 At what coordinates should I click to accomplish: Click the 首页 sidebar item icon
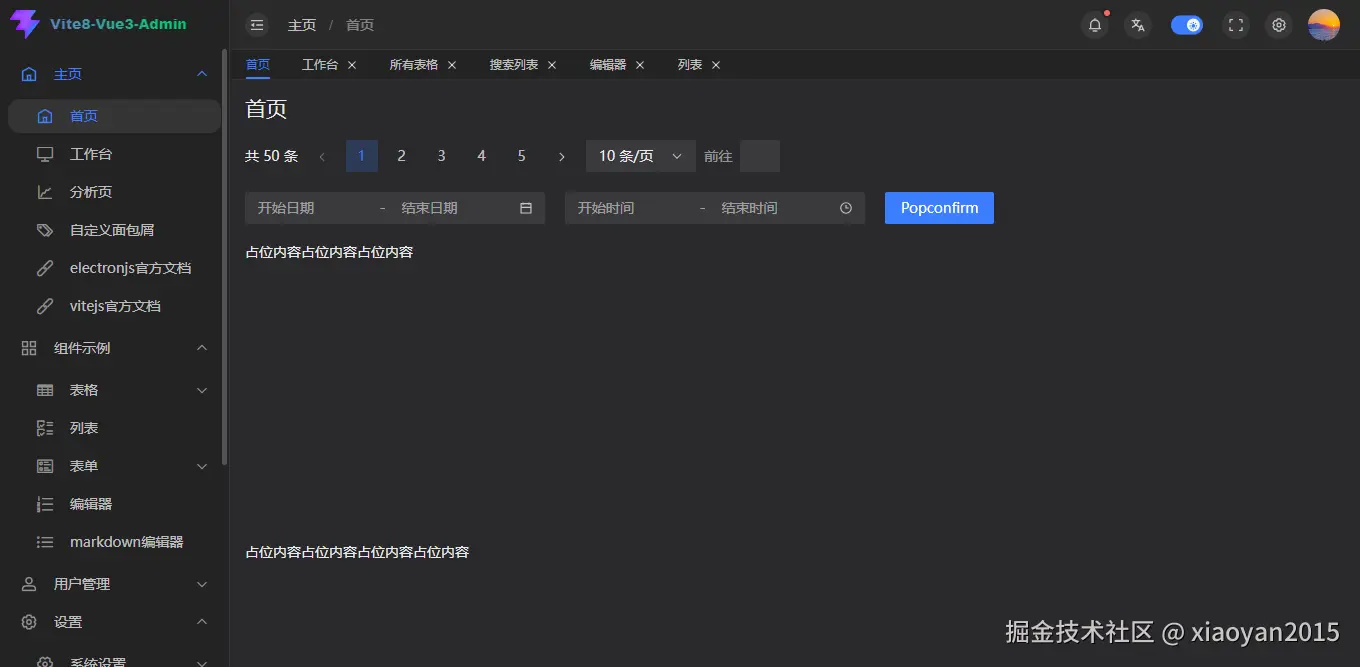[x=44, y=116]
